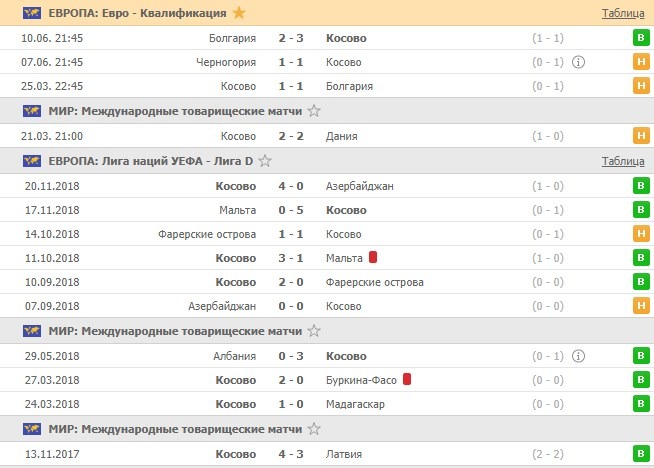Click the red card icon beside Мальта
654x468 pixels.
tap(372, 257)
